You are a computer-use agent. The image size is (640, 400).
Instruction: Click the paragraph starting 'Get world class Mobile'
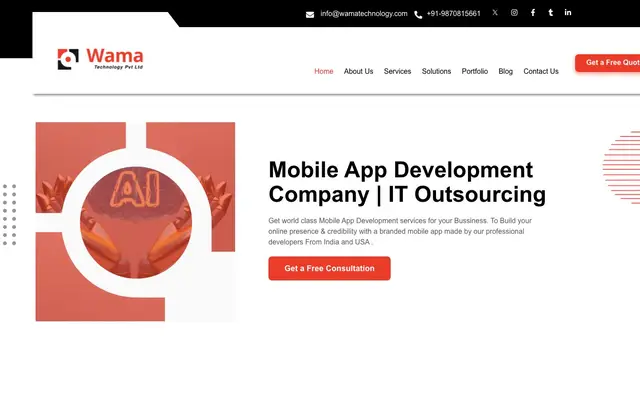pos(400,231)
